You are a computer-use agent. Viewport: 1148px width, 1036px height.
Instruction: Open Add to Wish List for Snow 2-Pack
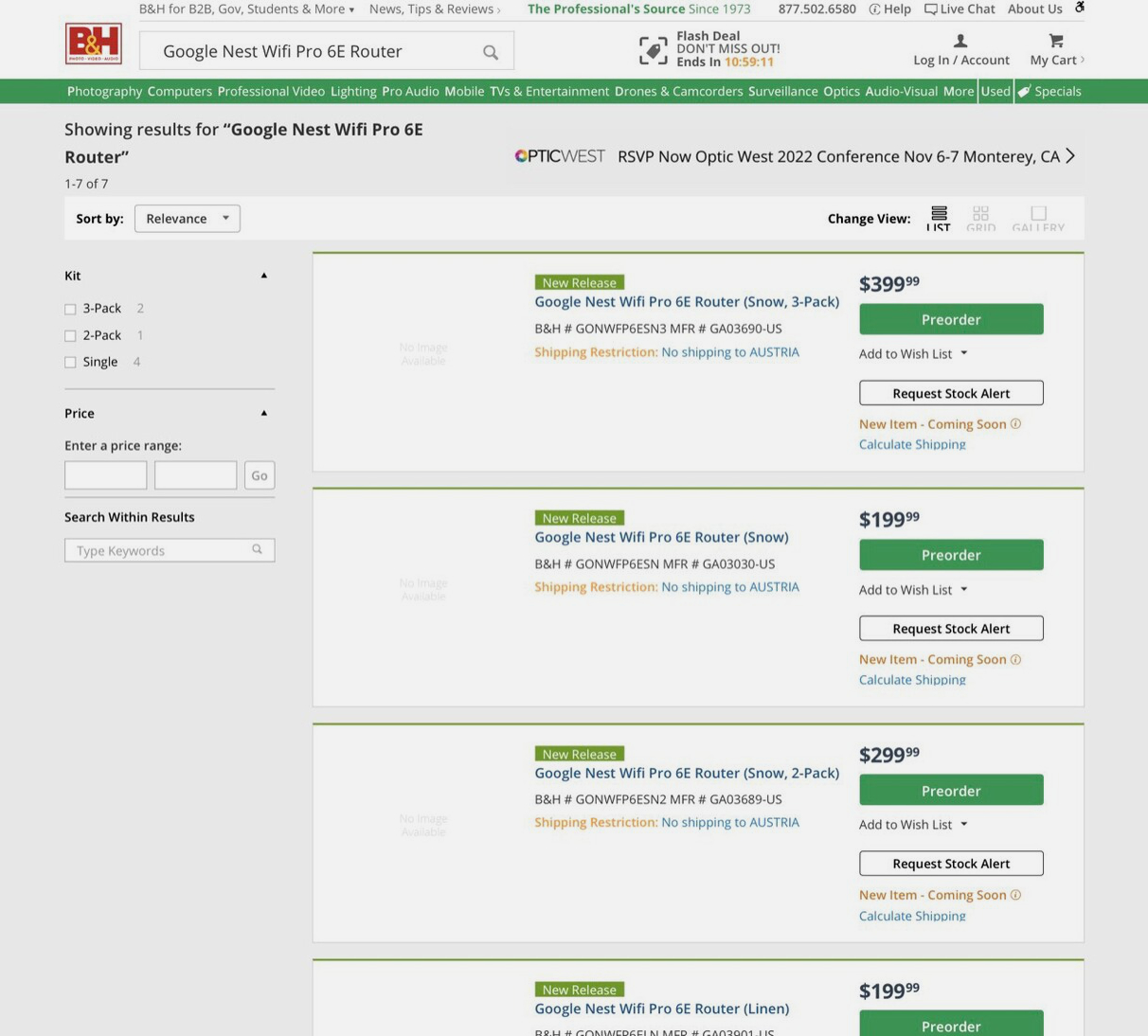(x=913, y=825)
